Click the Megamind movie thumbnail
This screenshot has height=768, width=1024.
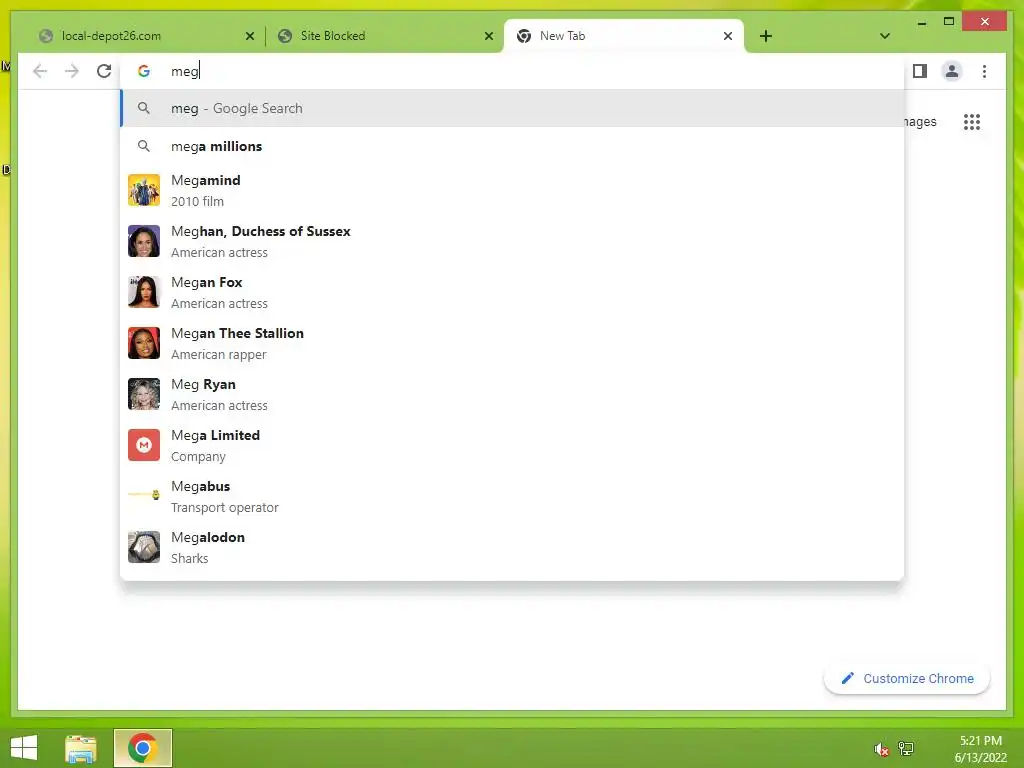(x=144, y=190)
